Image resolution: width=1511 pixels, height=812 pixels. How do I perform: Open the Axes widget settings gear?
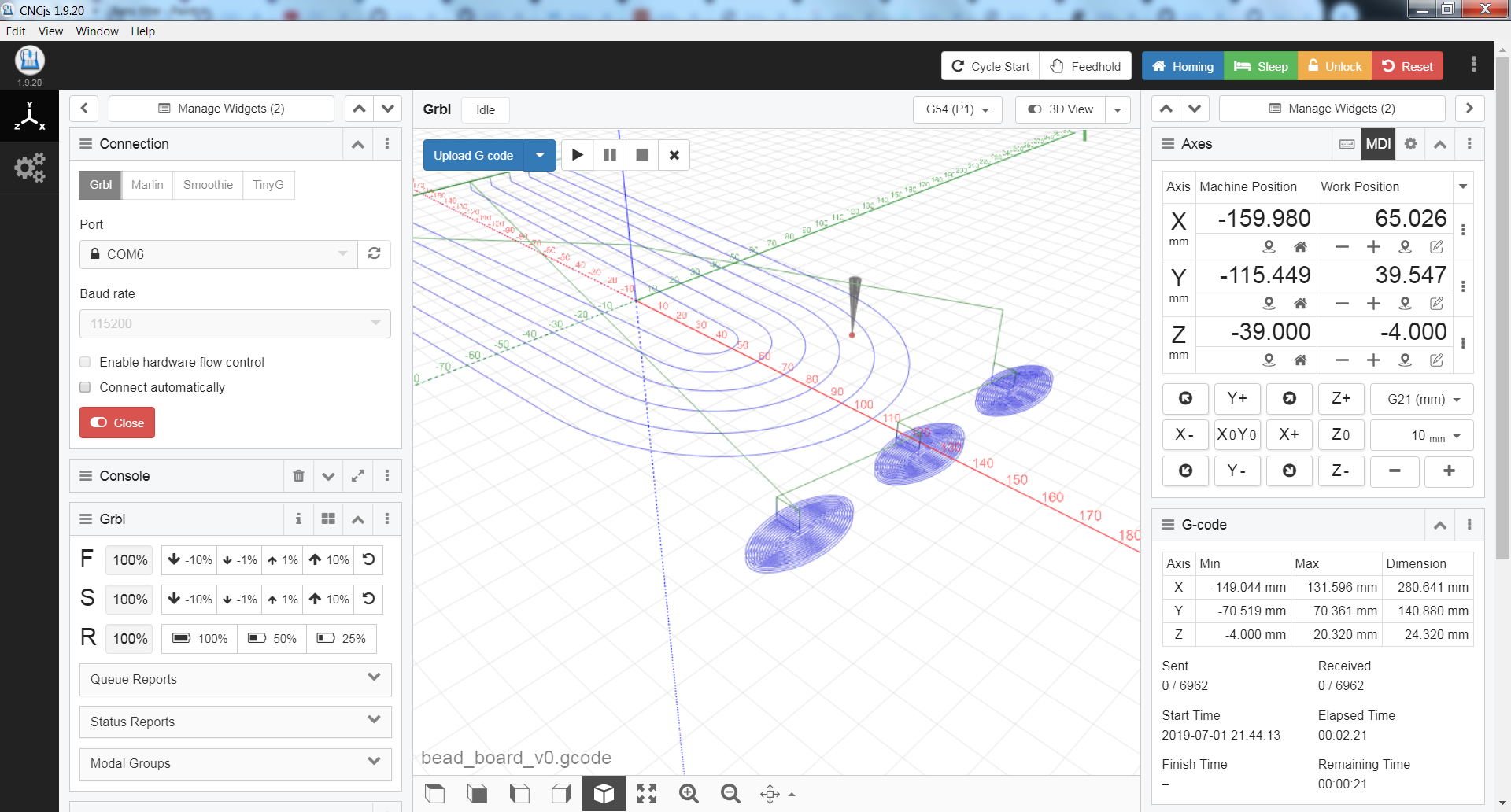1410,144
